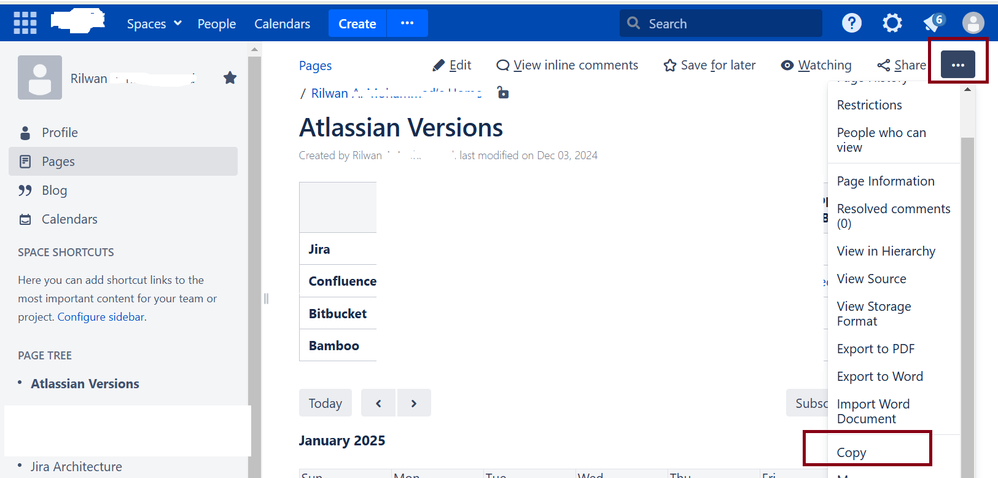
Task: Go to previous month arrow
Action: (x=378, y=403)
